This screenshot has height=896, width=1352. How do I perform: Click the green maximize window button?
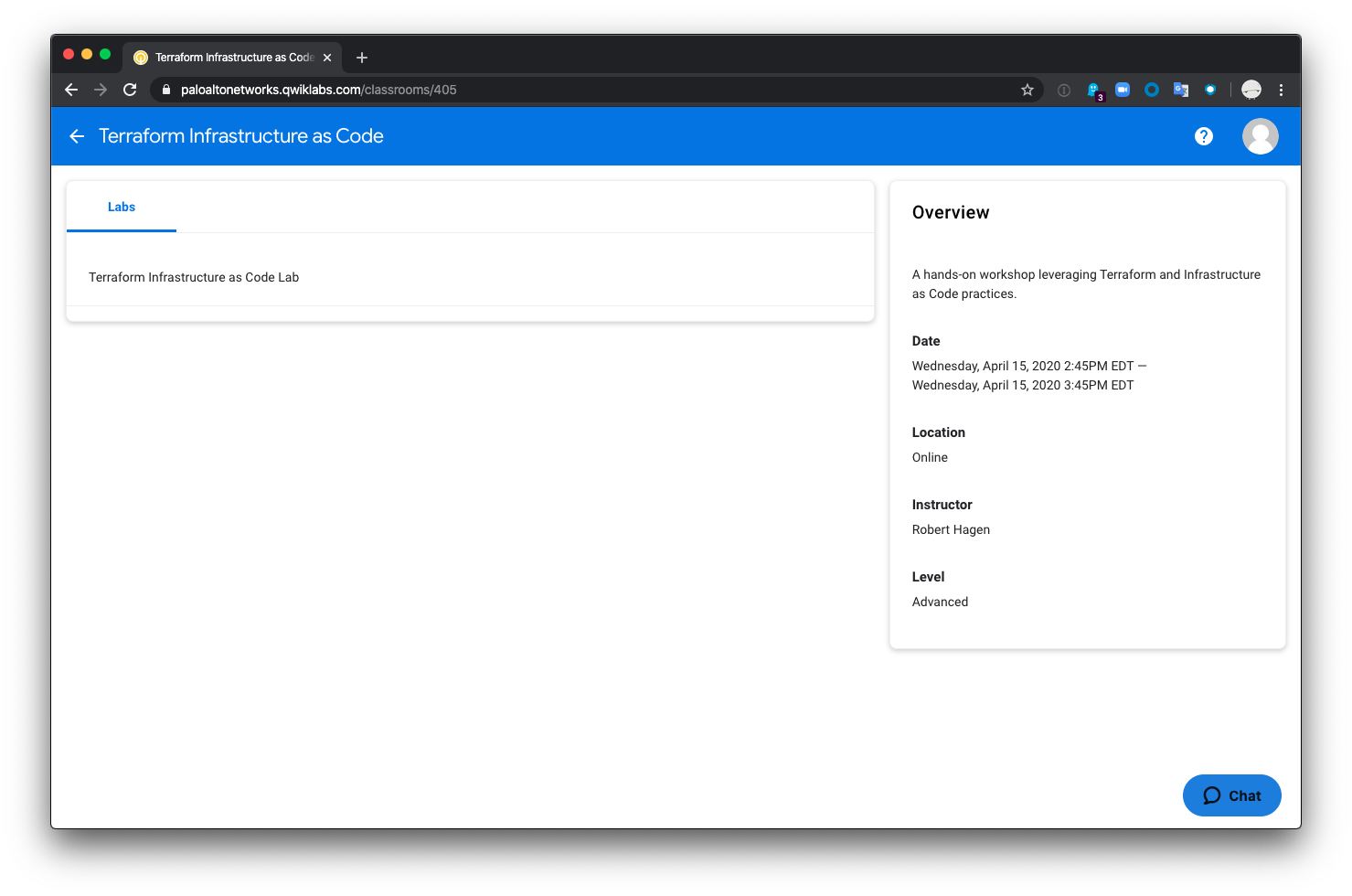pos(105,54)
